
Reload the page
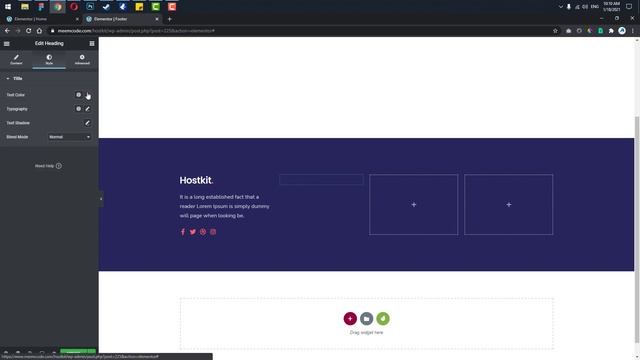[29, 31]
